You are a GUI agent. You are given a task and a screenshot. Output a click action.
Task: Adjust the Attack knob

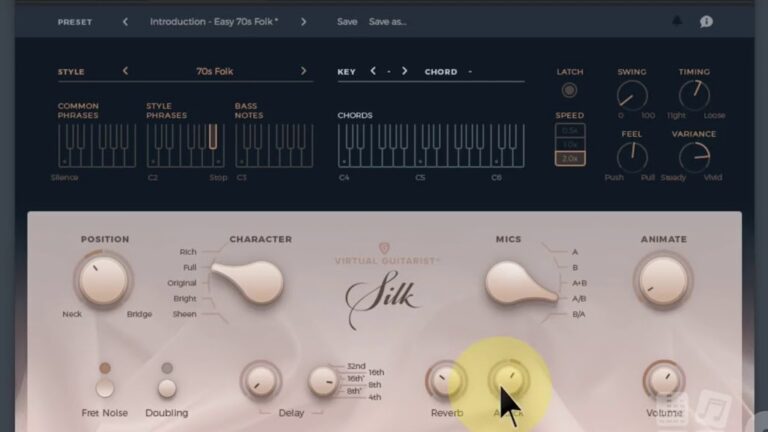pos(508,380)
